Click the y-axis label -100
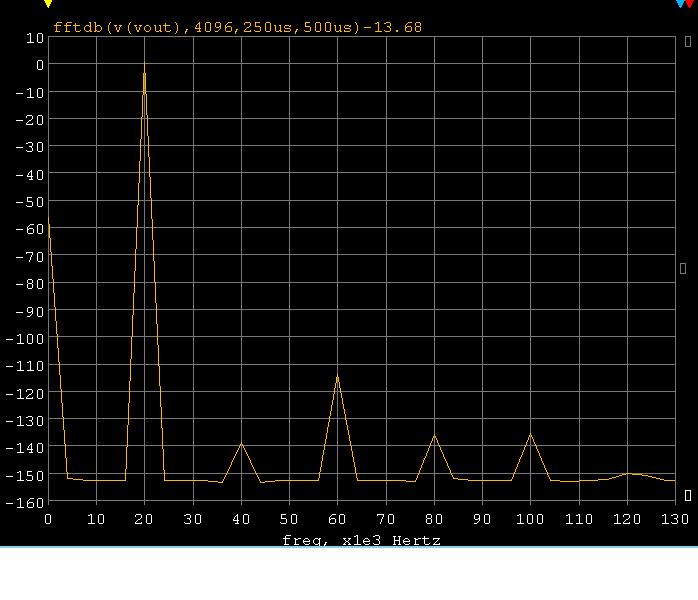Screen dimensions: 698x600 tap(25, 339)
